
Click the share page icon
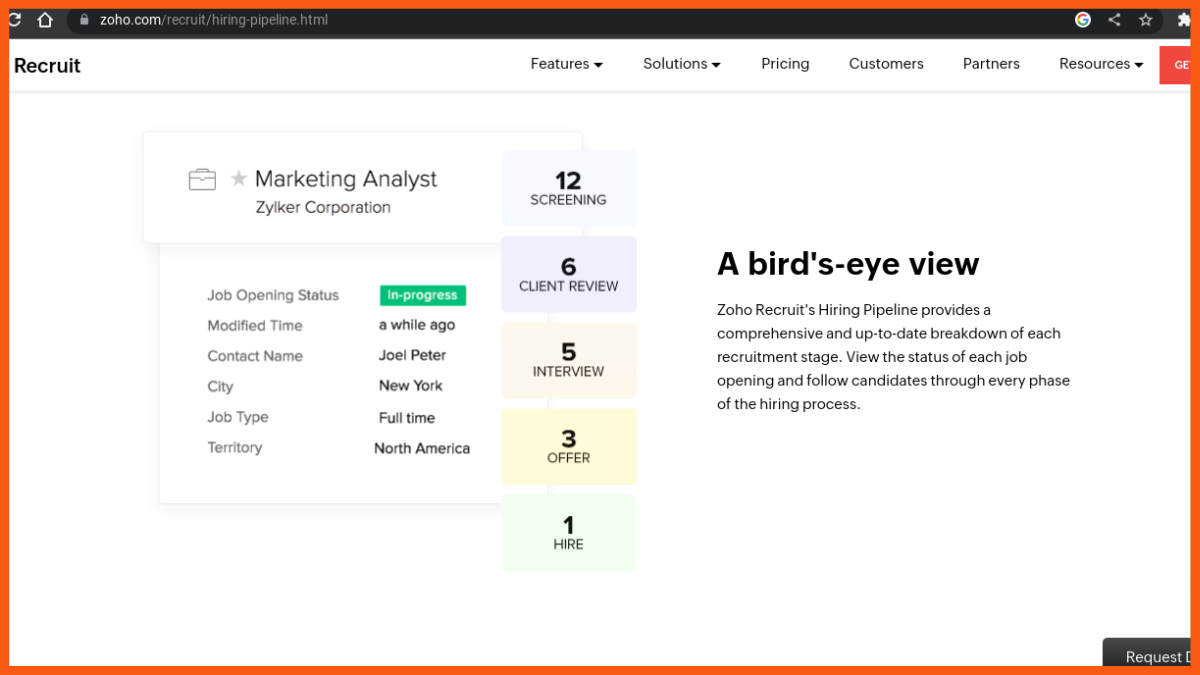pos(1114,20)
